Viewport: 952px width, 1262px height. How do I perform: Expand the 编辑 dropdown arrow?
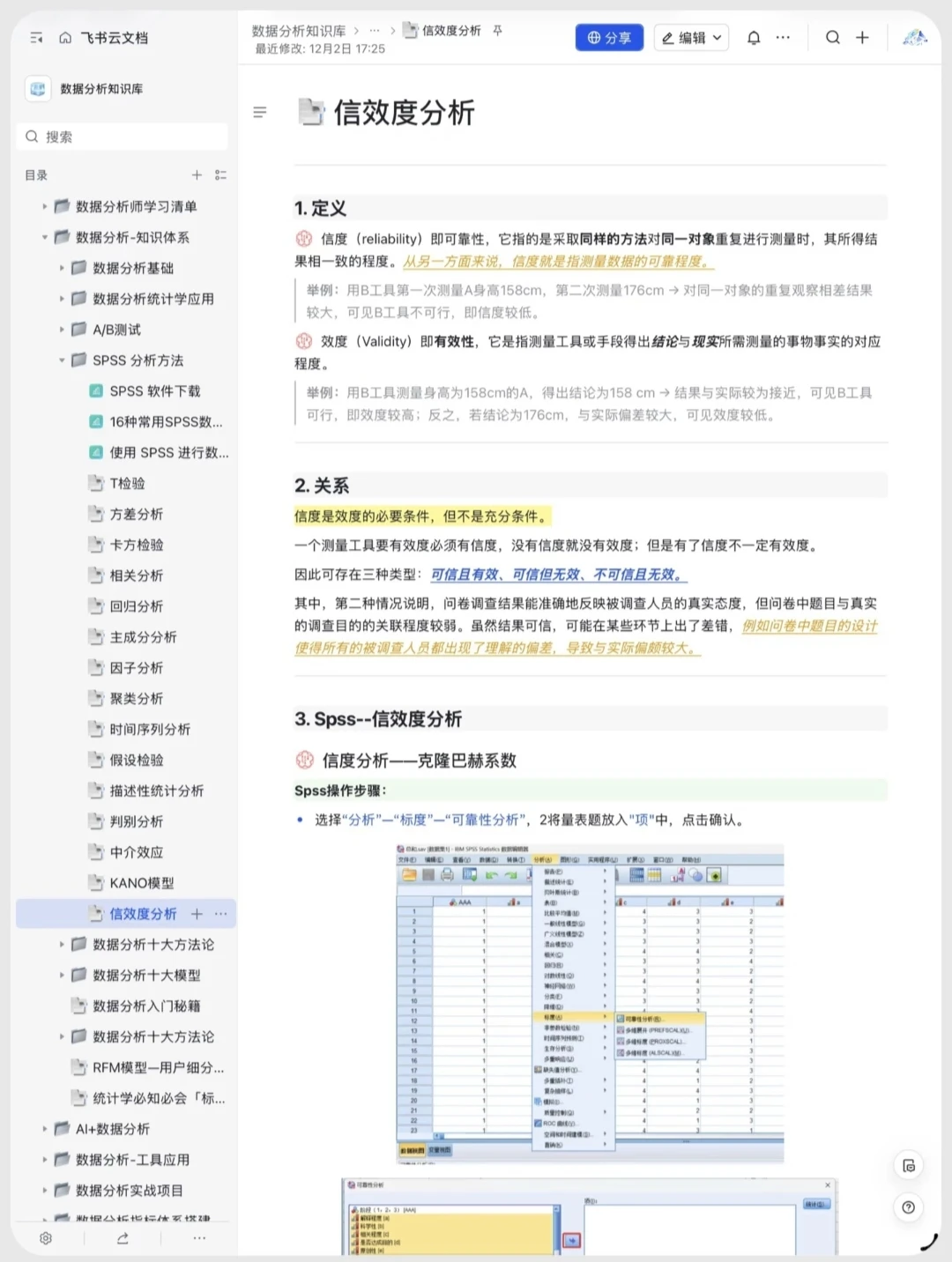(x=716, y=37)
